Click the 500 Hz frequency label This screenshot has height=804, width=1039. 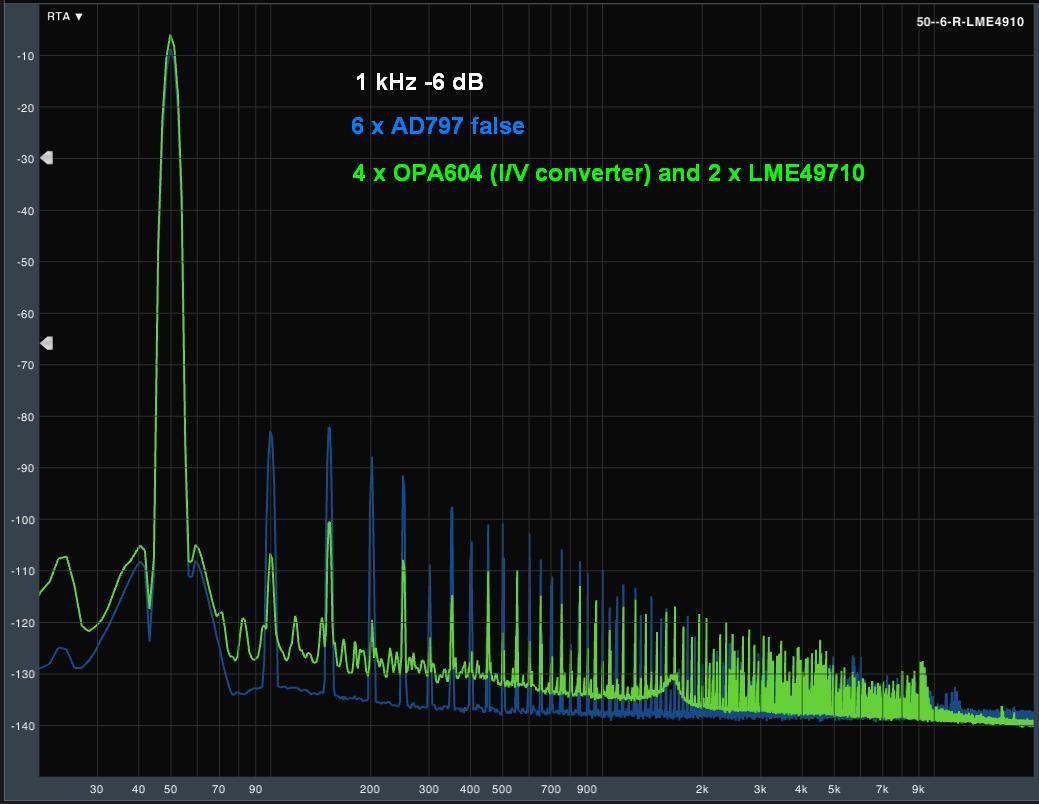[502, 789]
